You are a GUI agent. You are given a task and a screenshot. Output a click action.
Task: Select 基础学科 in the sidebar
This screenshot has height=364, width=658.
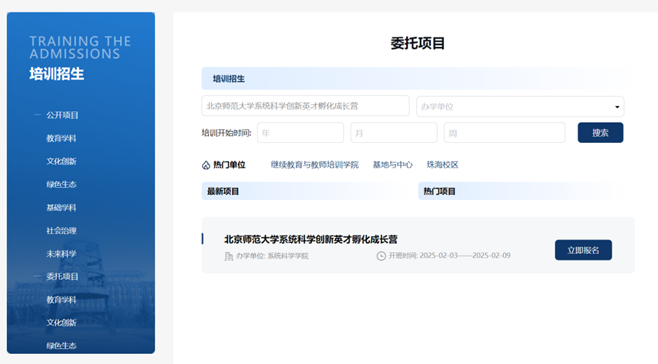(61, 207)
